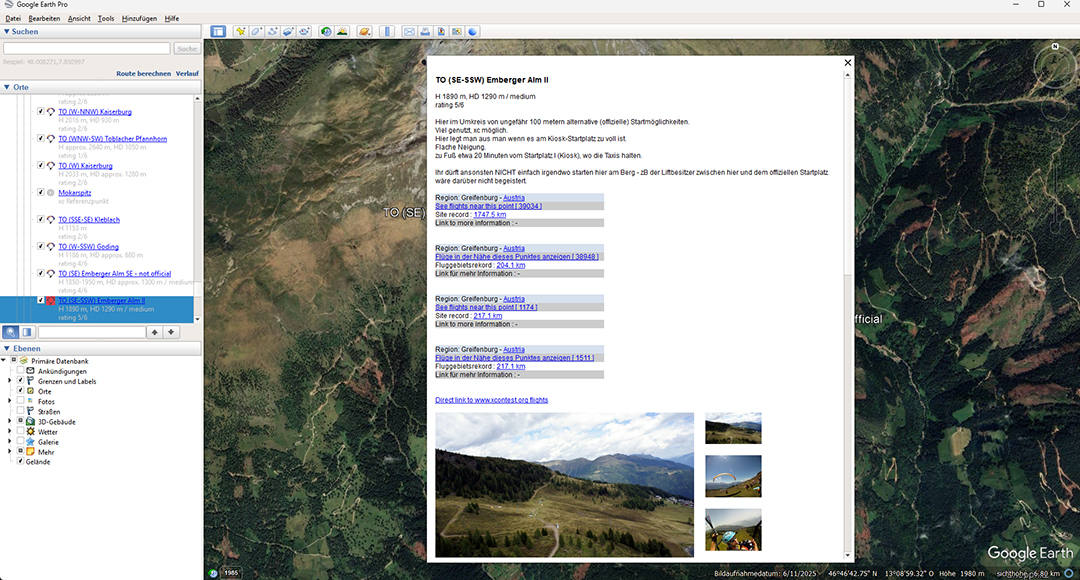Viewport: 1080px width, 580px height.
Task: Click the Route berechnen link
Action: pyautogui.click(x=143, y=74)
